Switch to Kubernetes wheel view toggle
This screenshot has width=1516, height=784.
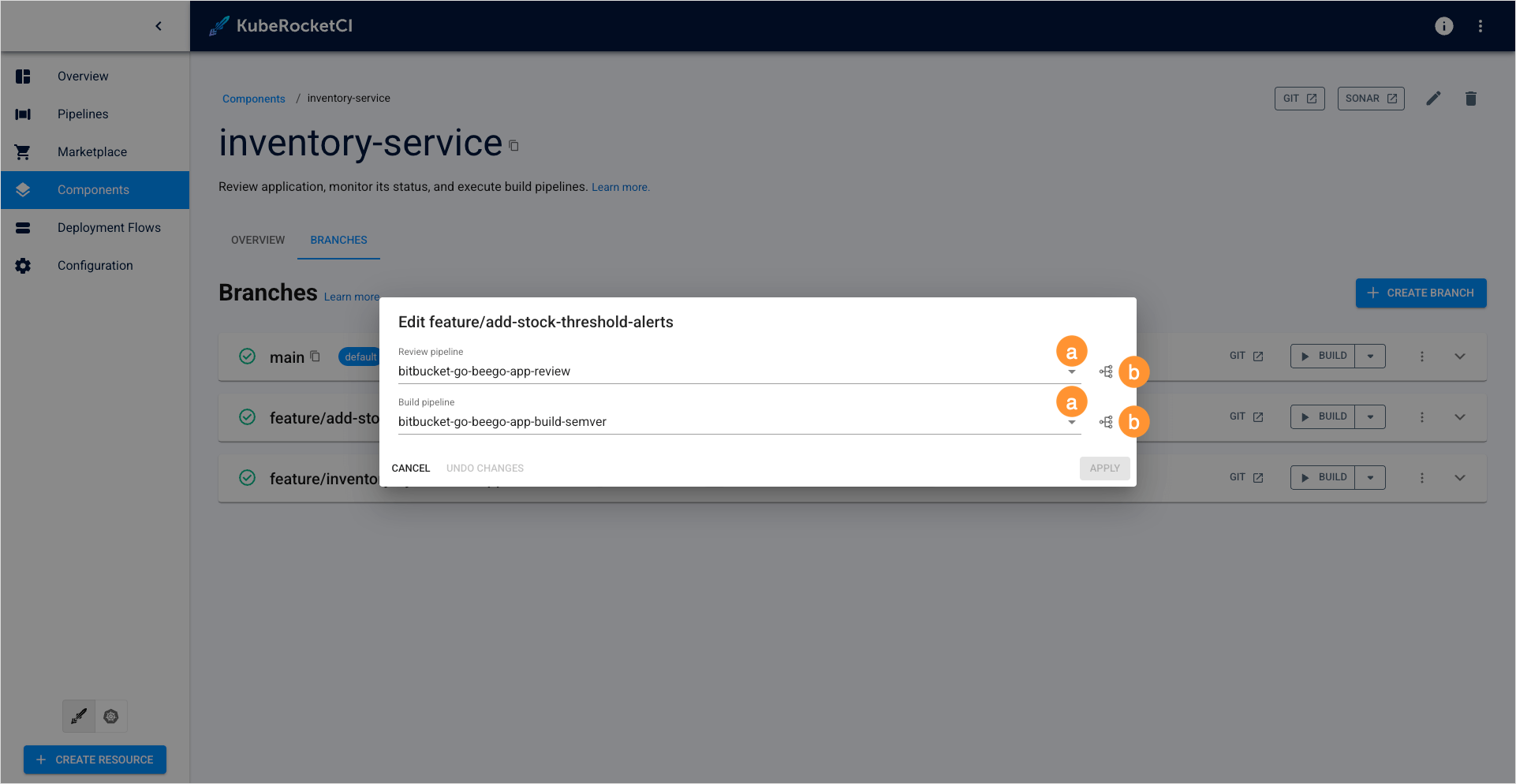[111, 716]
